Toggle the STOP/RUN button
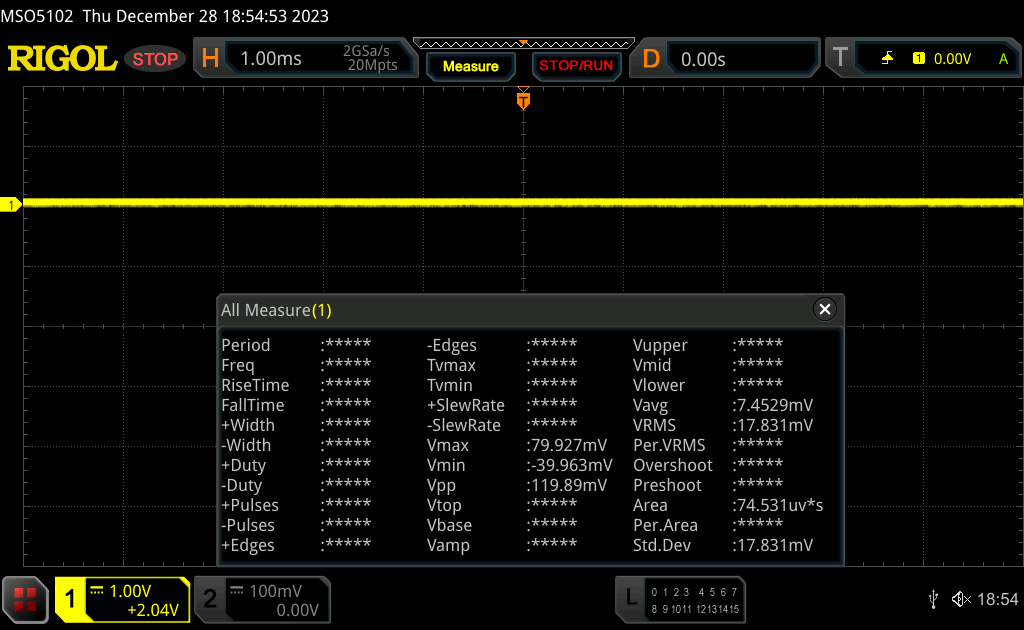Screen dimensions: 1024x630 pyautogui.click(x=576, y=65)
